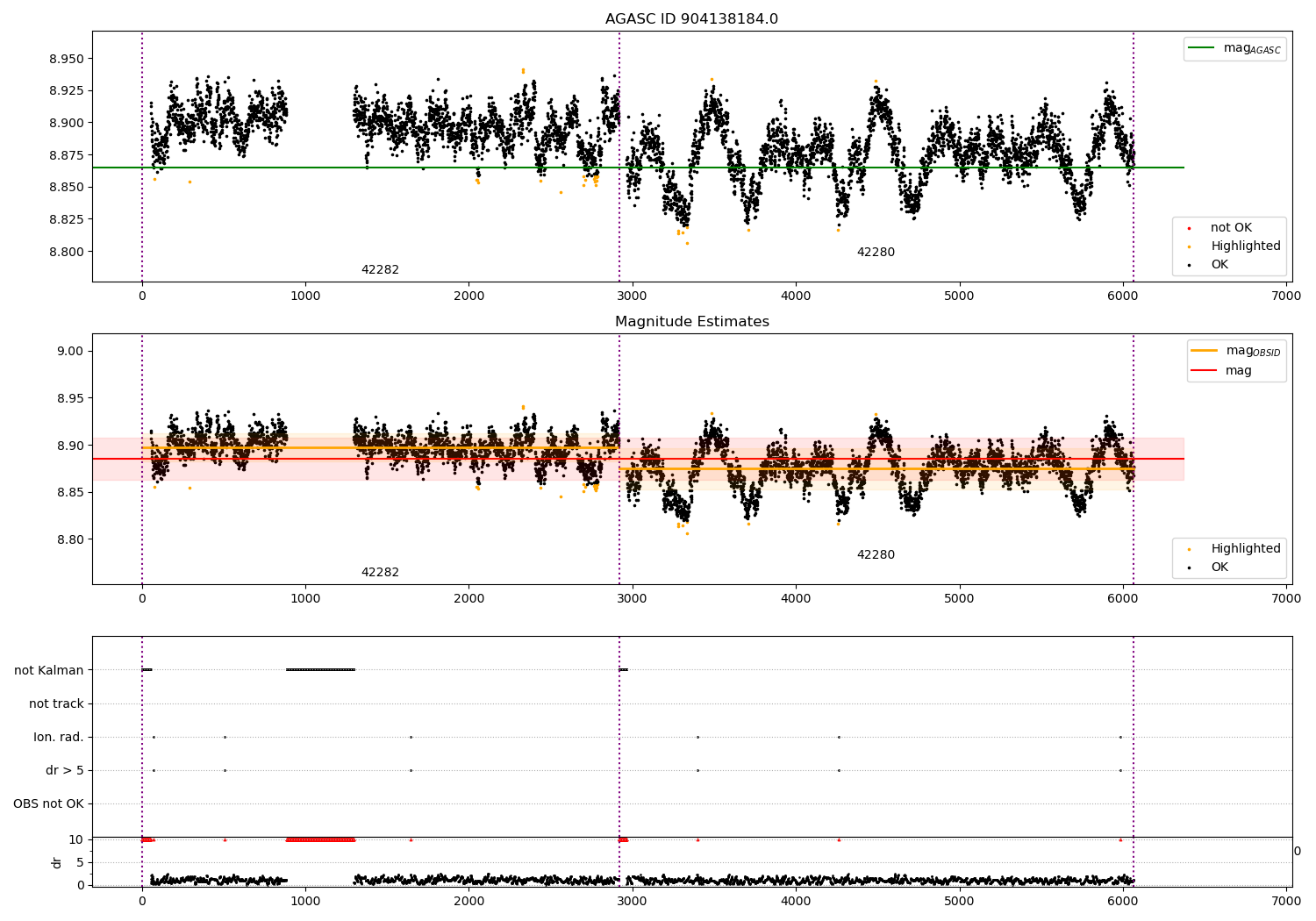
Task: Click y-axis tick 8.850
Action: pyautogui.click(x=67, y=187)
